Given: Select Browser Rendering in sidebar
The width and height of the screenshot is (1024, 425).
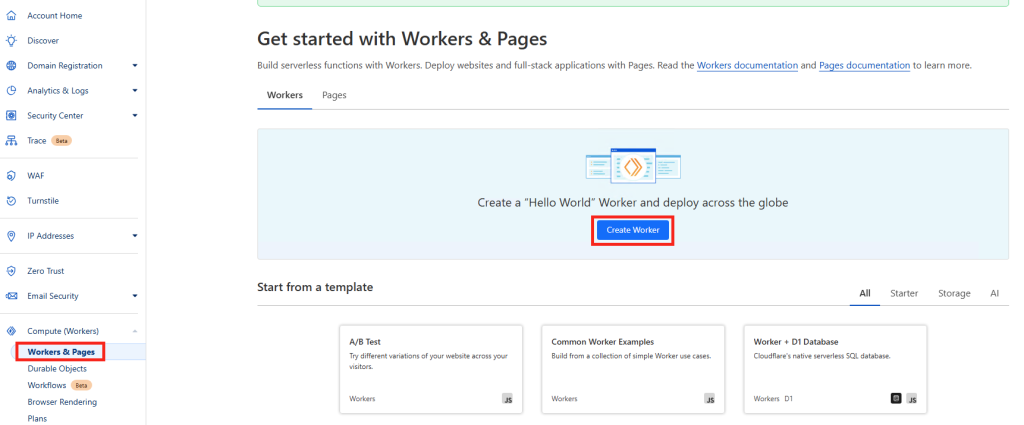Looking at the screenshot, I should (x=62, y=402).
